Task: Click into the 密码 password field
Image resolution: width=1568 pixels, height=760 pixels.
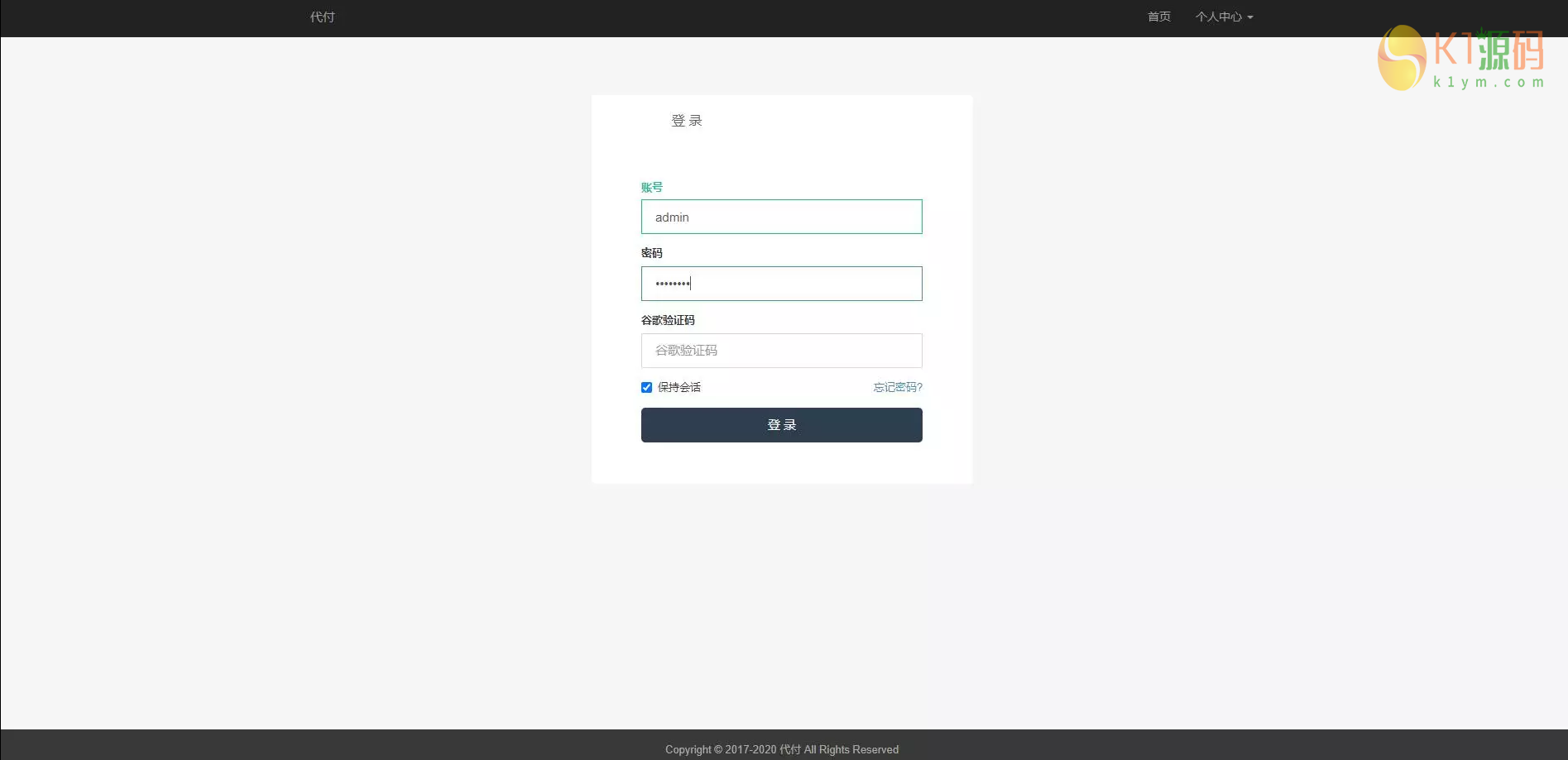Action: 781,284
